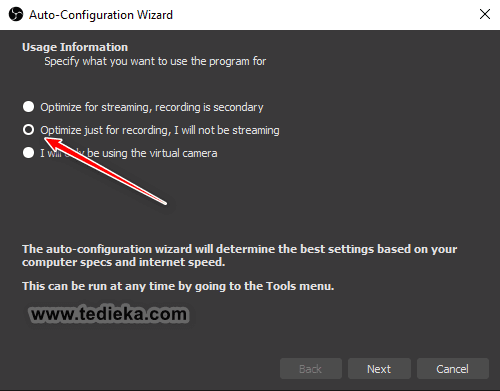Click the 'Tools menu' hint sentence

click(178, 286)
